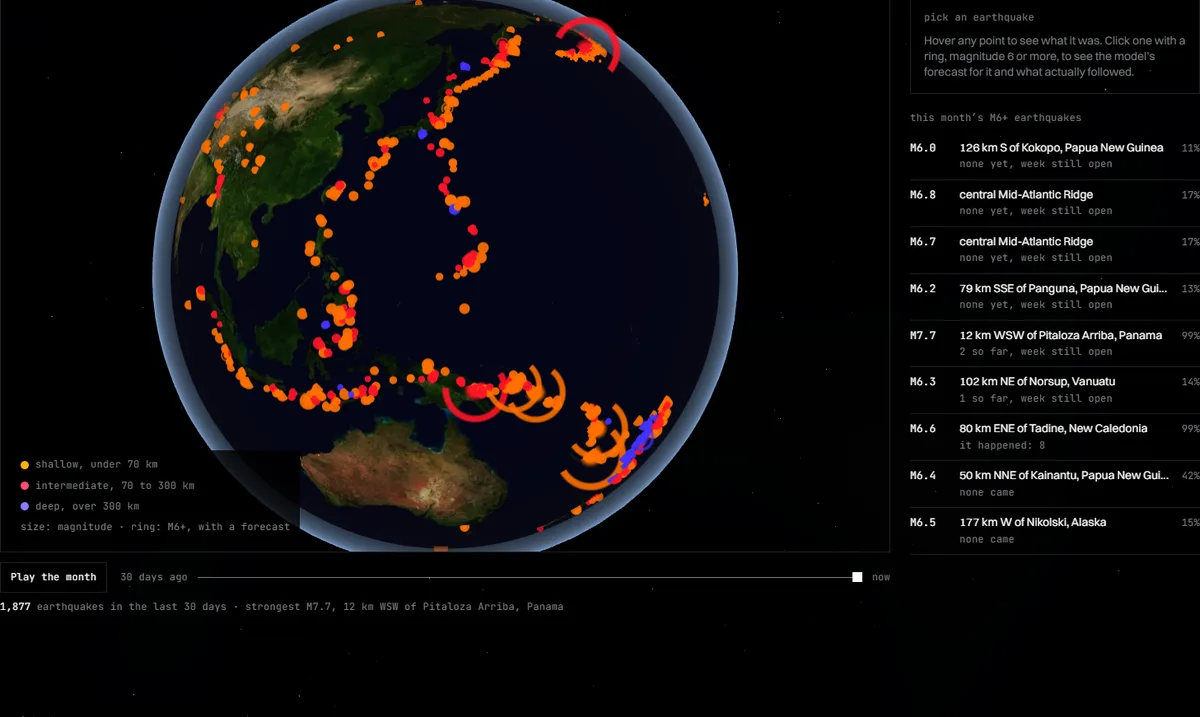Click '1 so far, week still open' status
The image size is (1200, 717).
pyautogui.click(x=1036, y=398)
